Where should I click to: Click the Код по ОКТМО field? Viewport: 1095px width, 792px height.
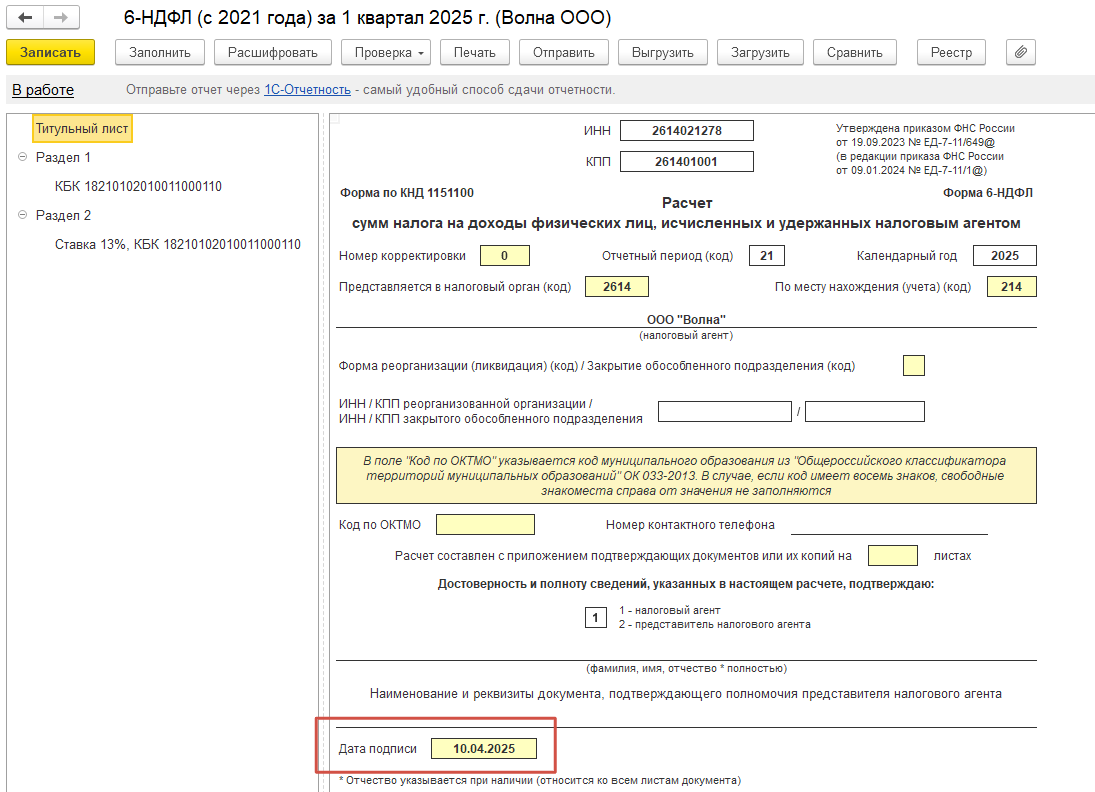pyautogui.click(x=485, y=525)
